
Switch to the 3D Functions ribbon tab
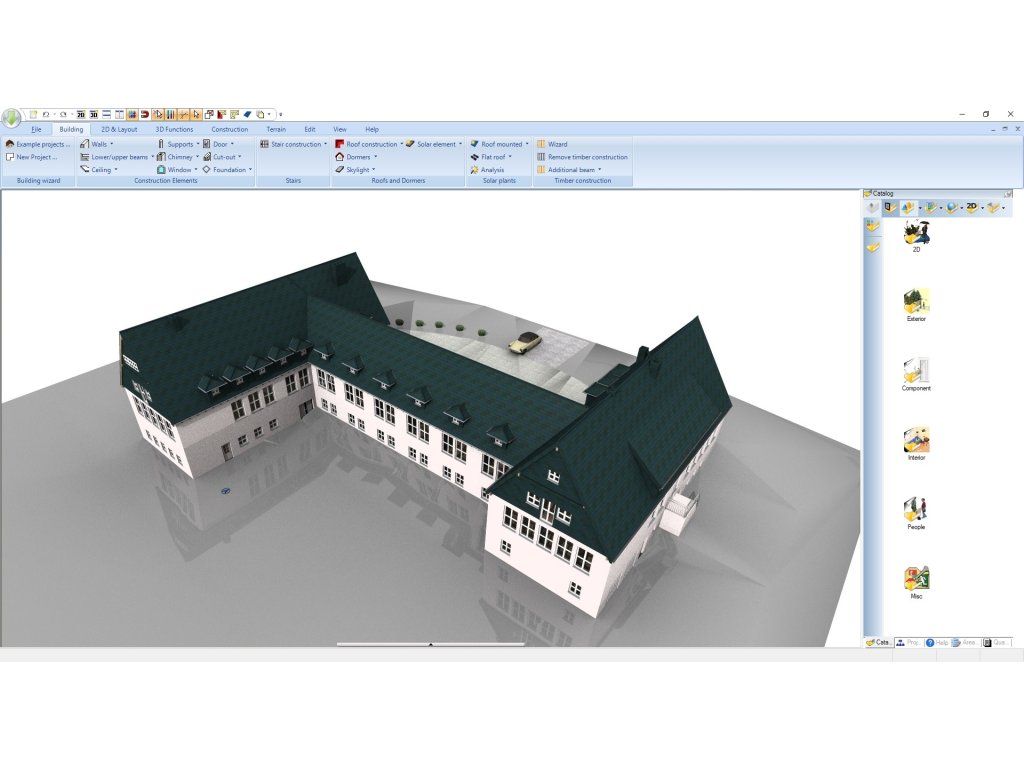174,129
